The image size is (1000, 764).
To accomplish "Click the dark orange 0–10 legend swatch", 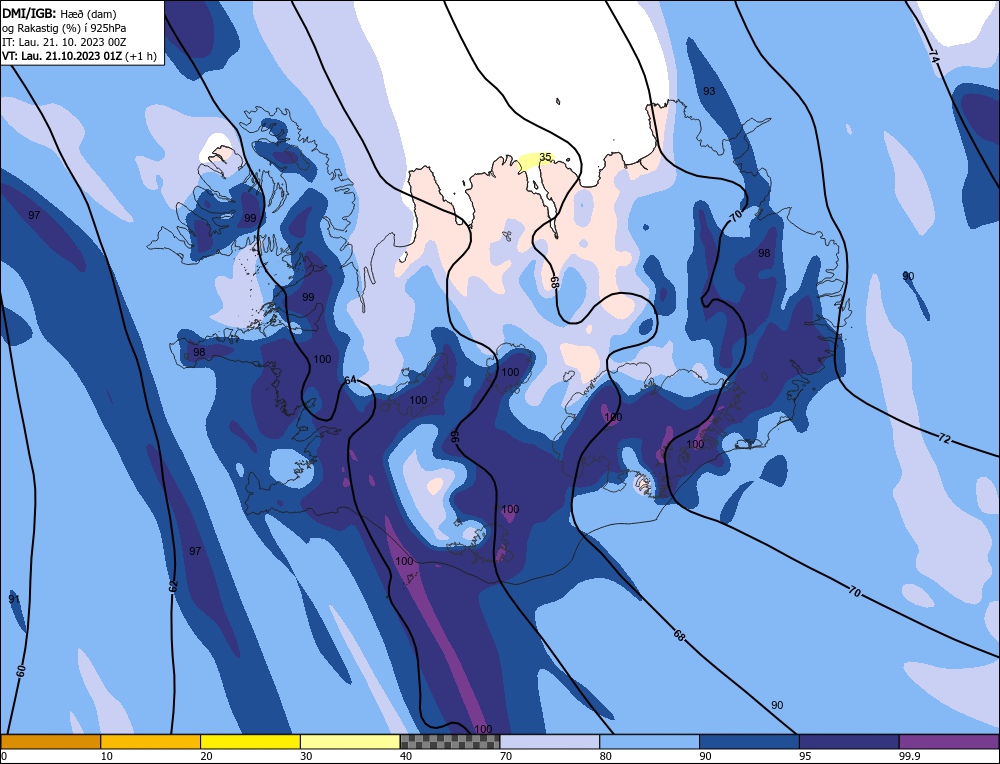I will click(50, 741).
